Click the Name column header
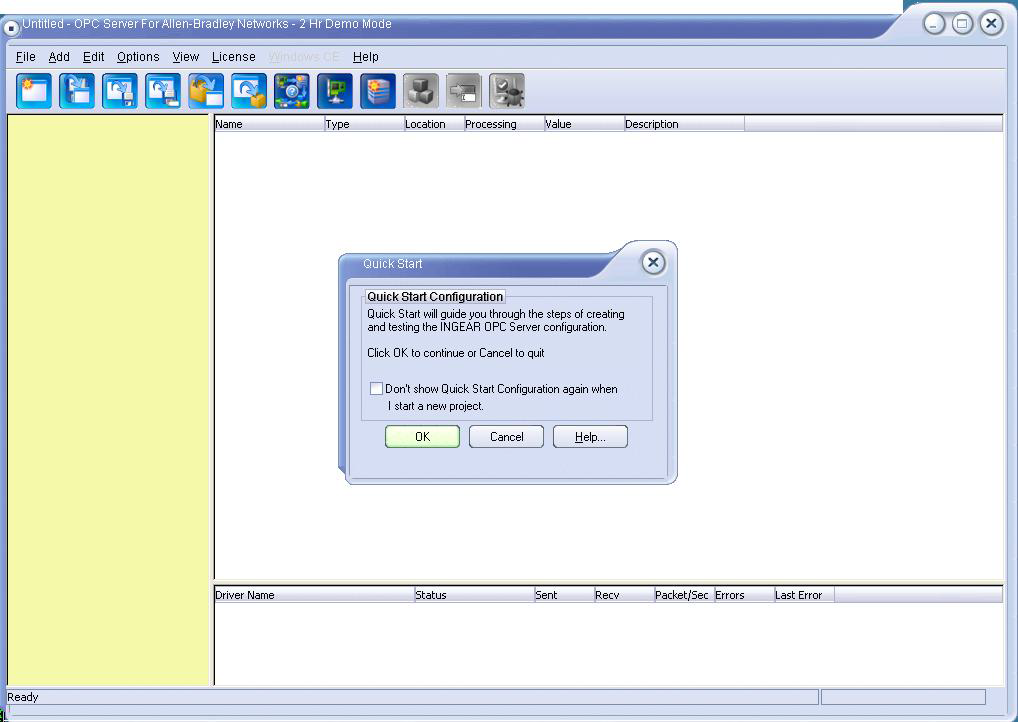Image resolution: width=1018 pixels, height=722 pixels. (x=269, y=124)
